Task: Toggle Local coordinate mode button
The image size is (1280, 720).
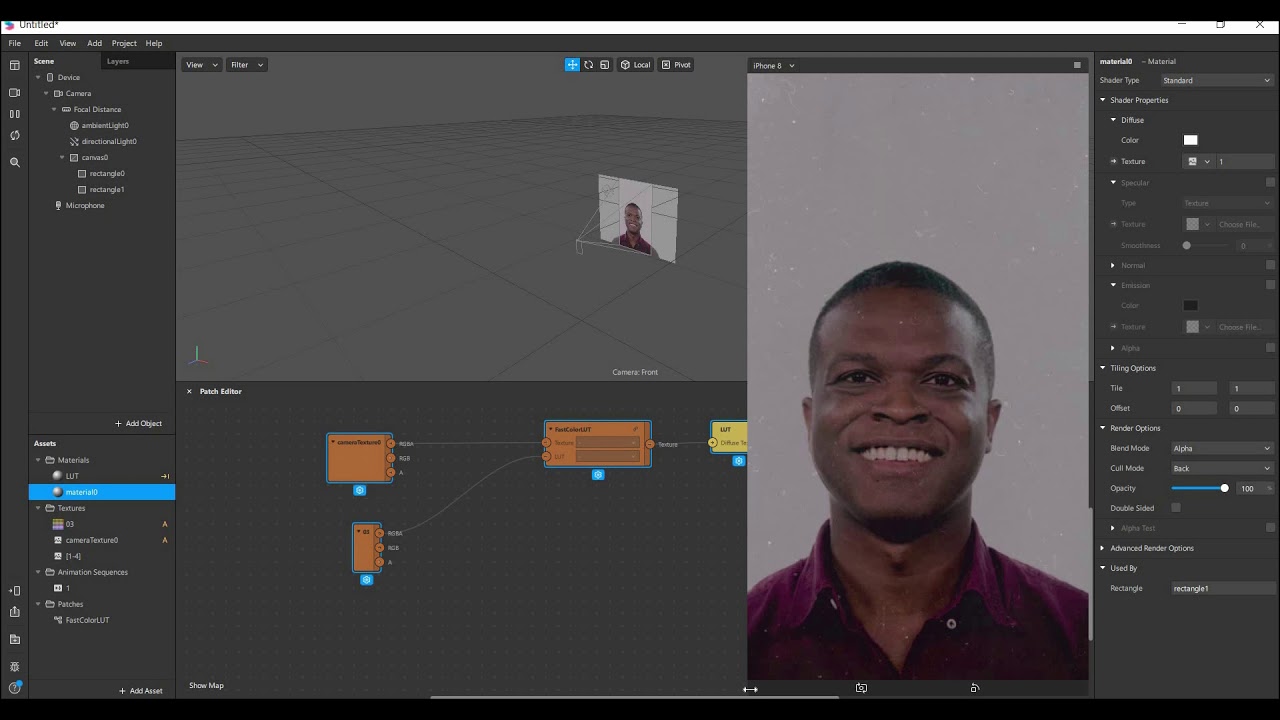Action: [635, 65]
